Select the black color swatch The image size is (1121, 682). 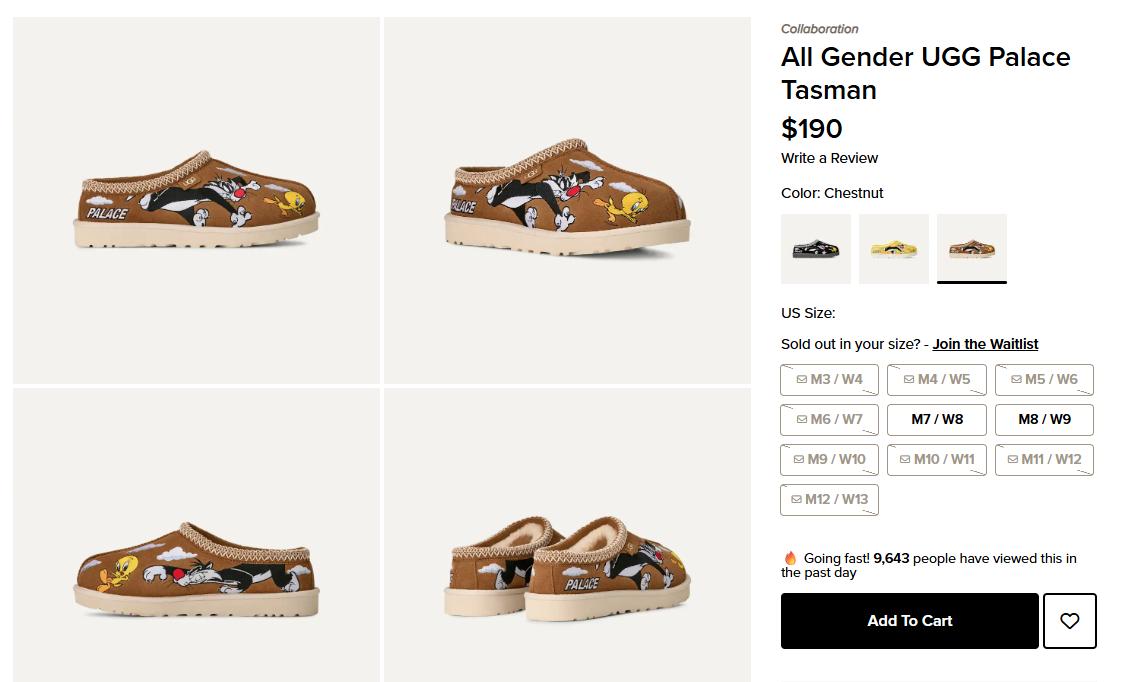[815, 249]
